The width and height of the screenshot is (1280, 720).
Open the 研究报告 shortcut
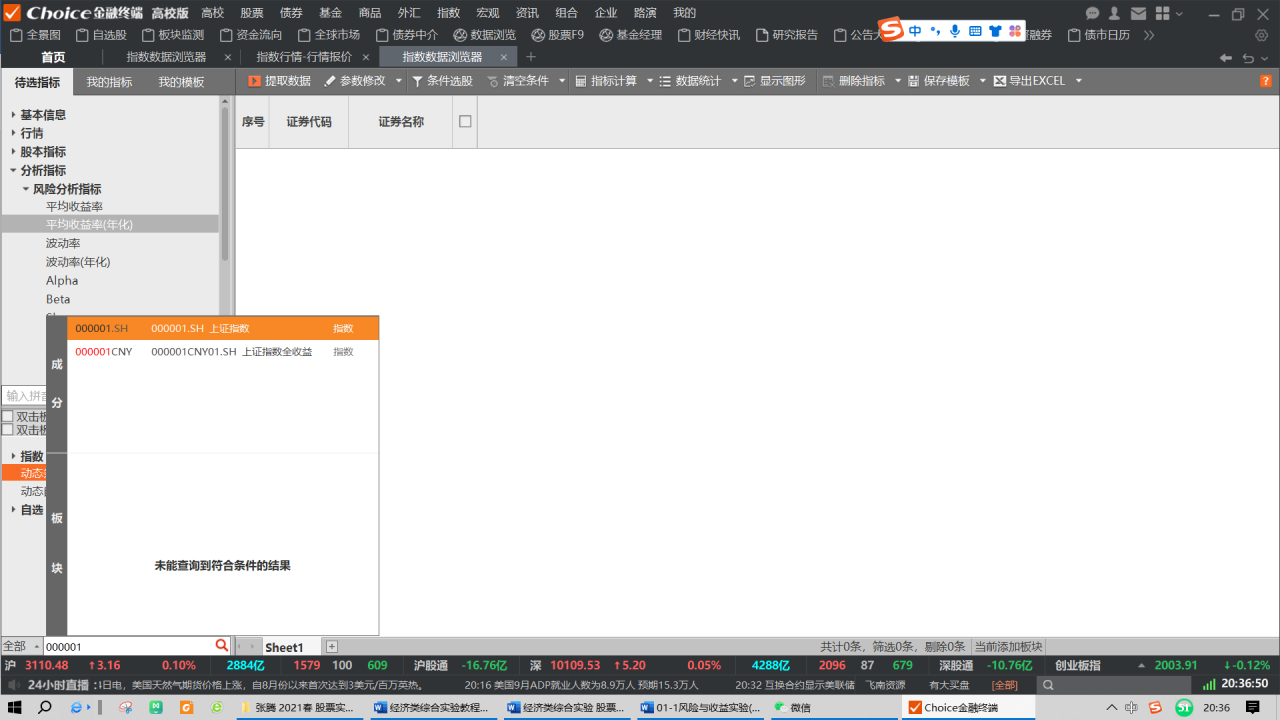(787, 35)
